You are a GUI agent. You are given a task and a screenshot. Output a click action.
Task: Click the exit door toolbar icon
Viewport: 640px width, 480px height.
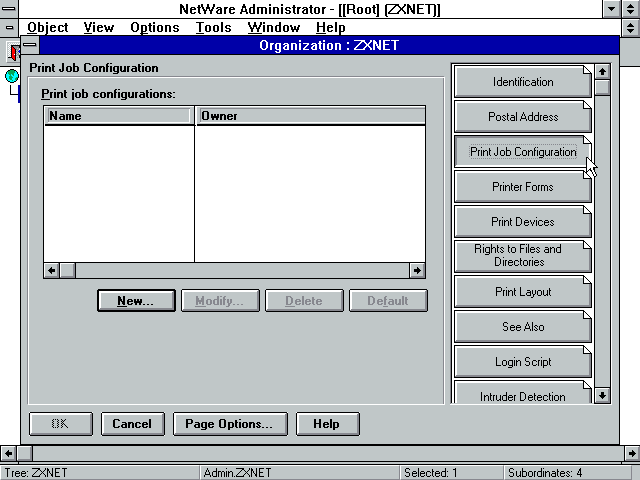coord(13,52)
